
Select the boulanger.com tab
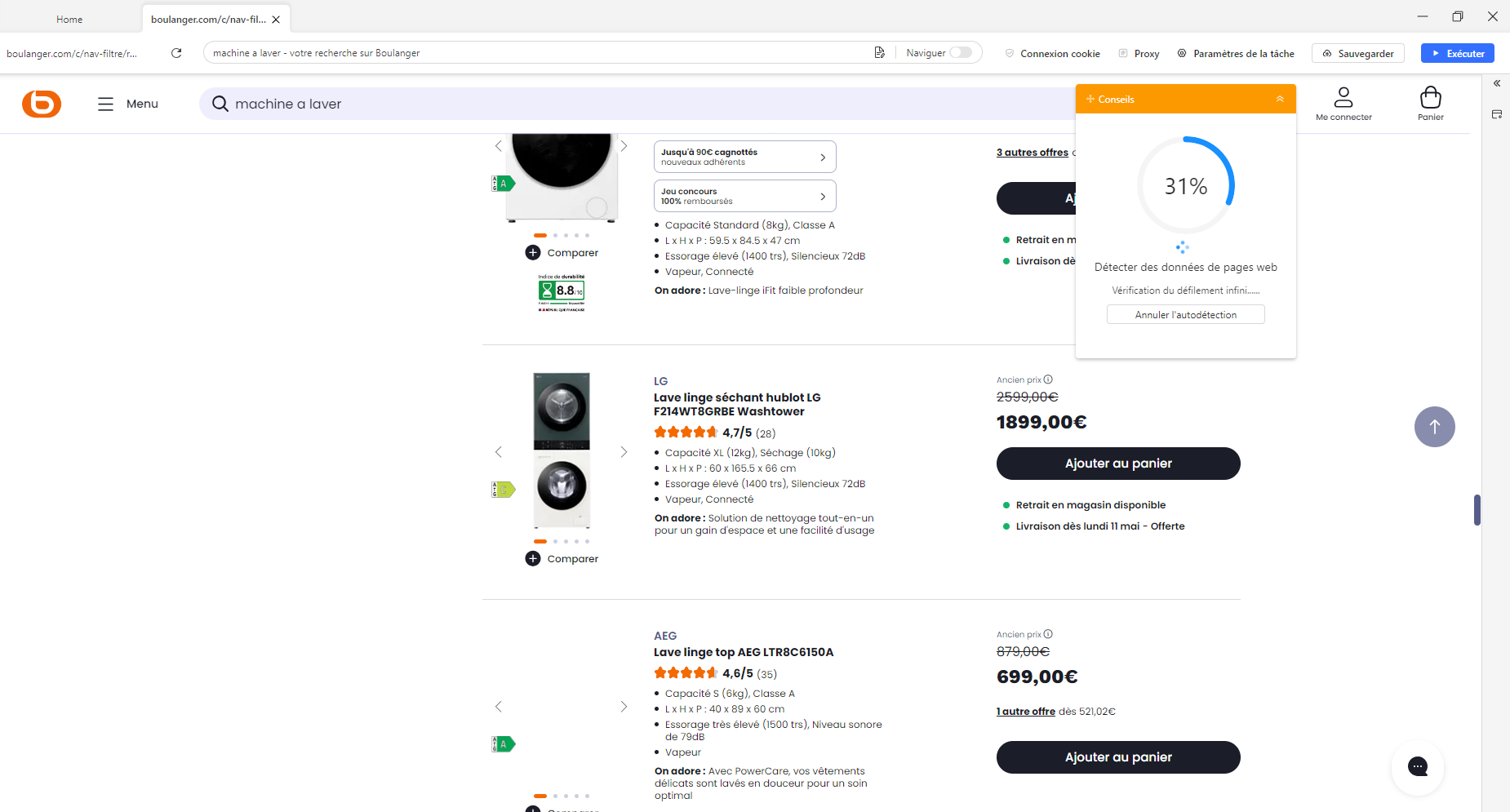tap(208, 19)
